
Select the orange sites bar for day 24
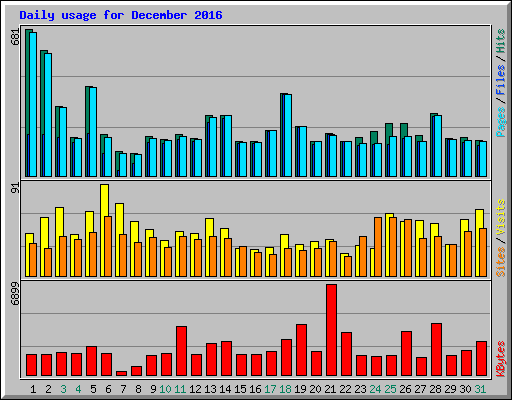[378, 247]
